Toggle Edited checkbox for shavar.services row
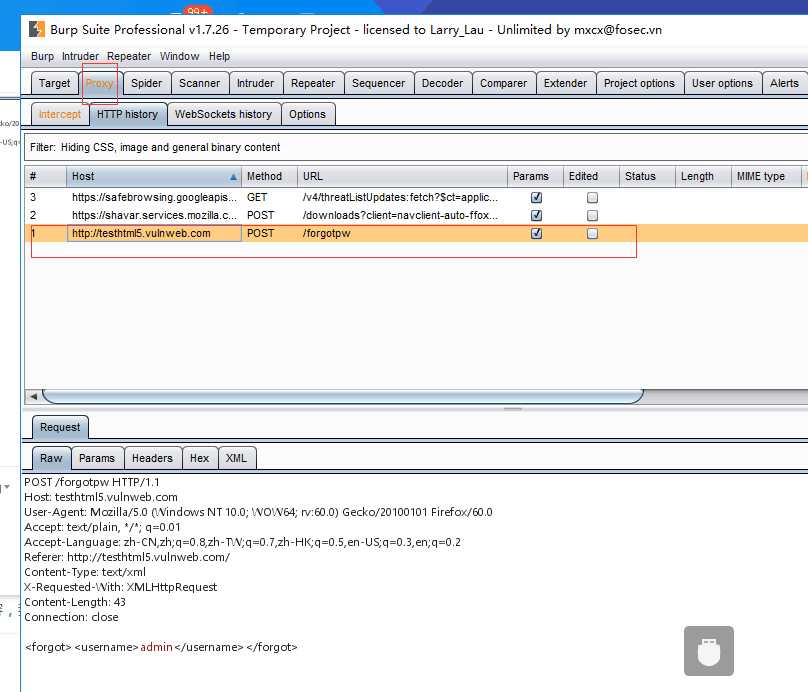Image resolution: width=808 pixels, height=692 pixels. point(593,215)
